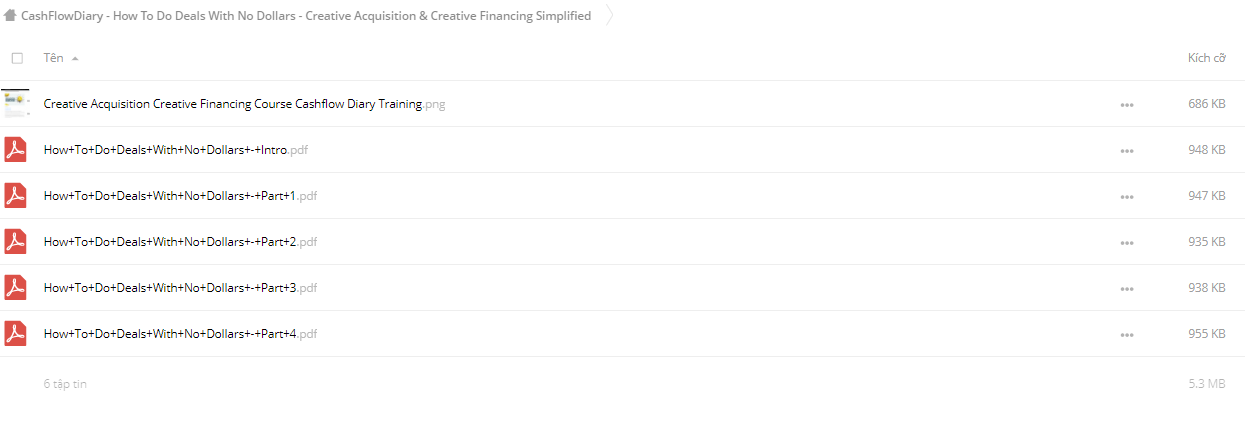Open the CashFlowDiary folder breadcrumb
1245x424 pixels.
(306, 16)
